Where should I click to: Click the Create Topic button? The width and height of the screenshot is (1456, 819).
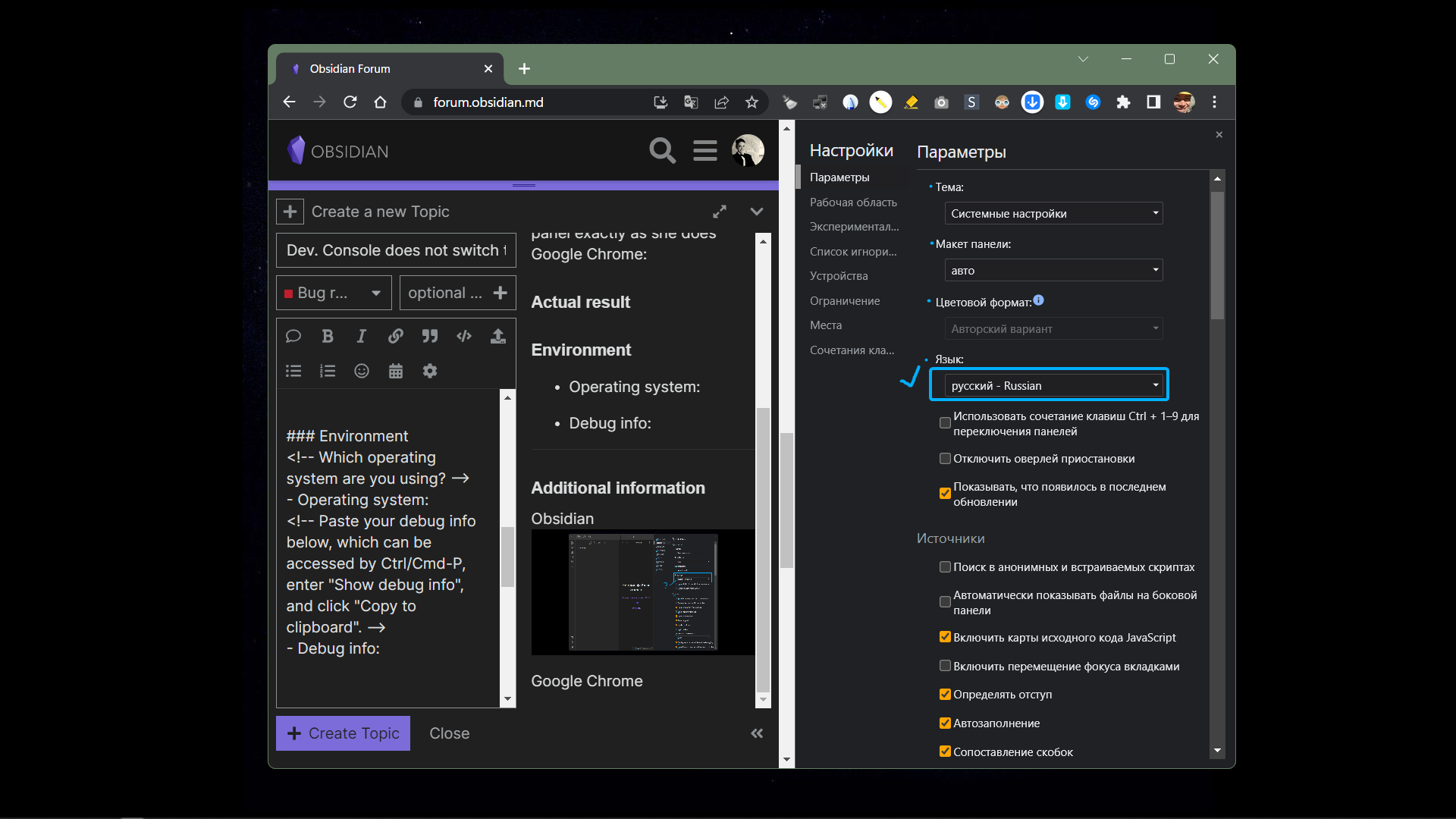(343, 733)
